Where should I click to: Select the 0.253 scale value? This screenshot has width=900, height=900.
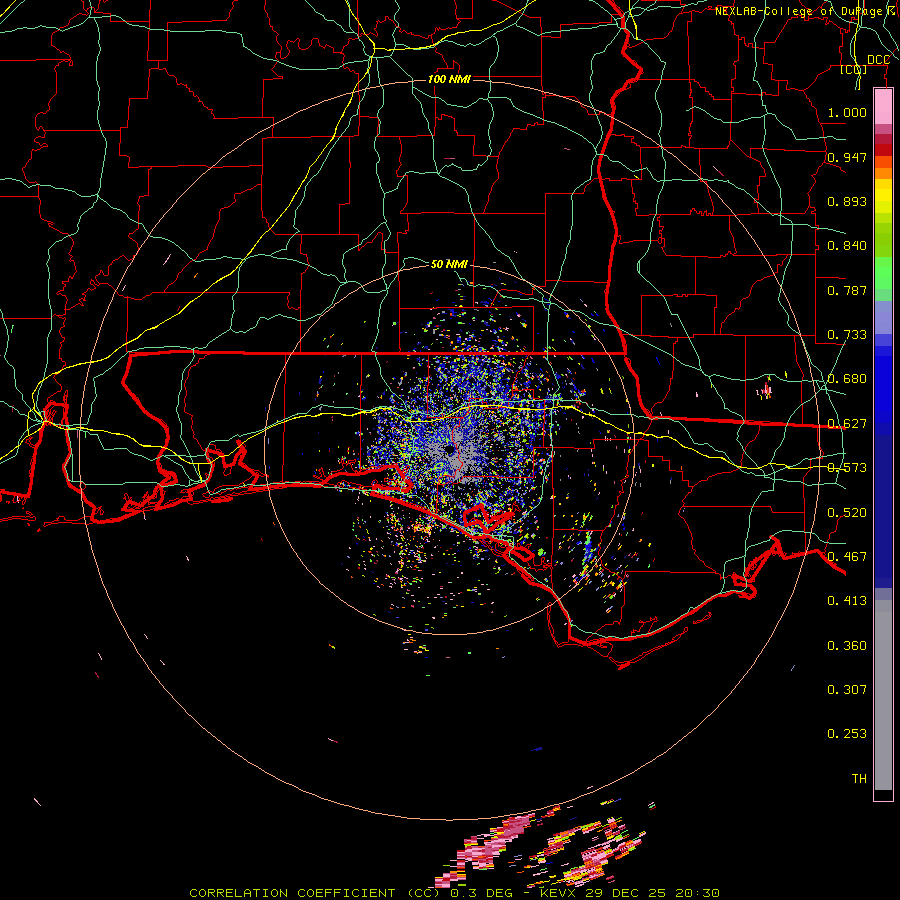pos(847,734)
